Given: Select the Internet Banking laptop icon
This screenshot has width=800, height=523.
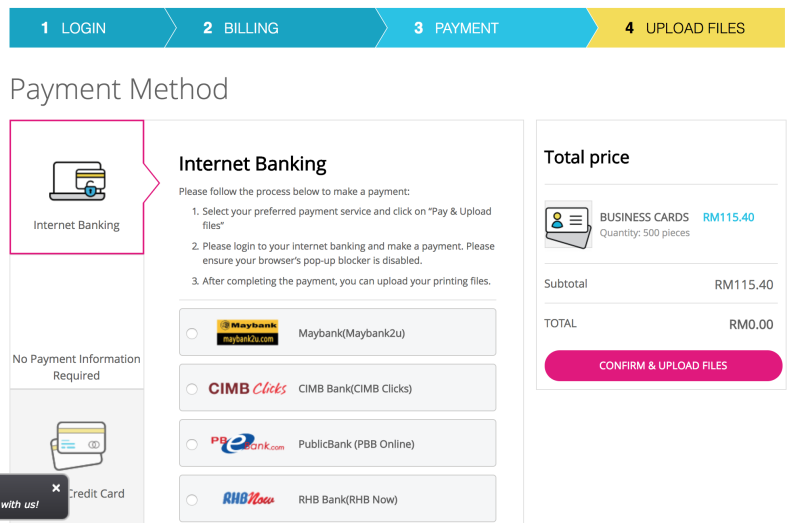Looking at the screenshot, I should pyautogui.click(x=78, y=181).
